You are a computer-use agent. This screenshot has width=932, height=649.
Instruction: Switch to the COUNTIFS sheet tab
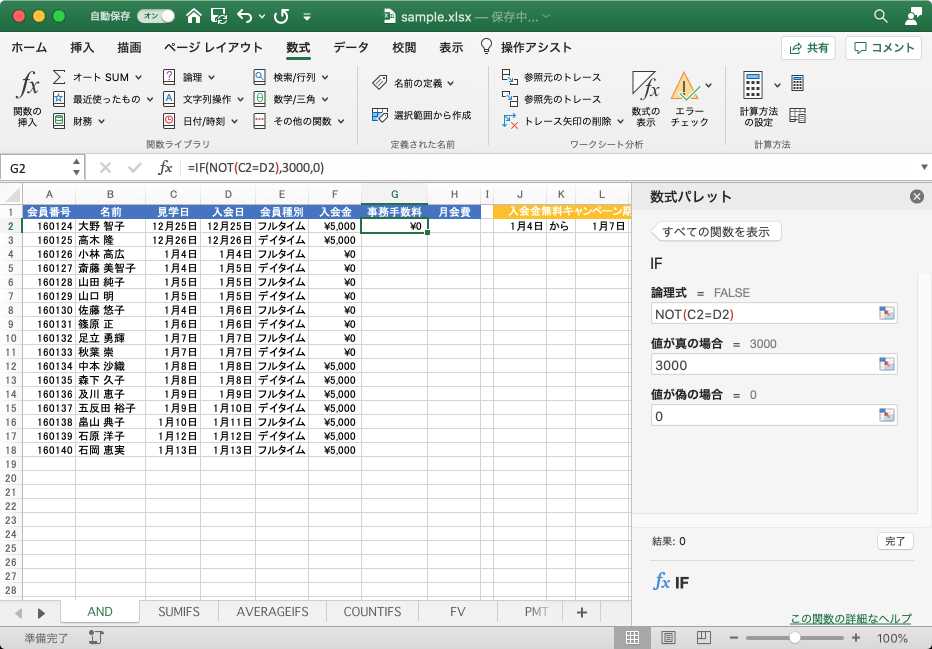[x=372, y=612]
